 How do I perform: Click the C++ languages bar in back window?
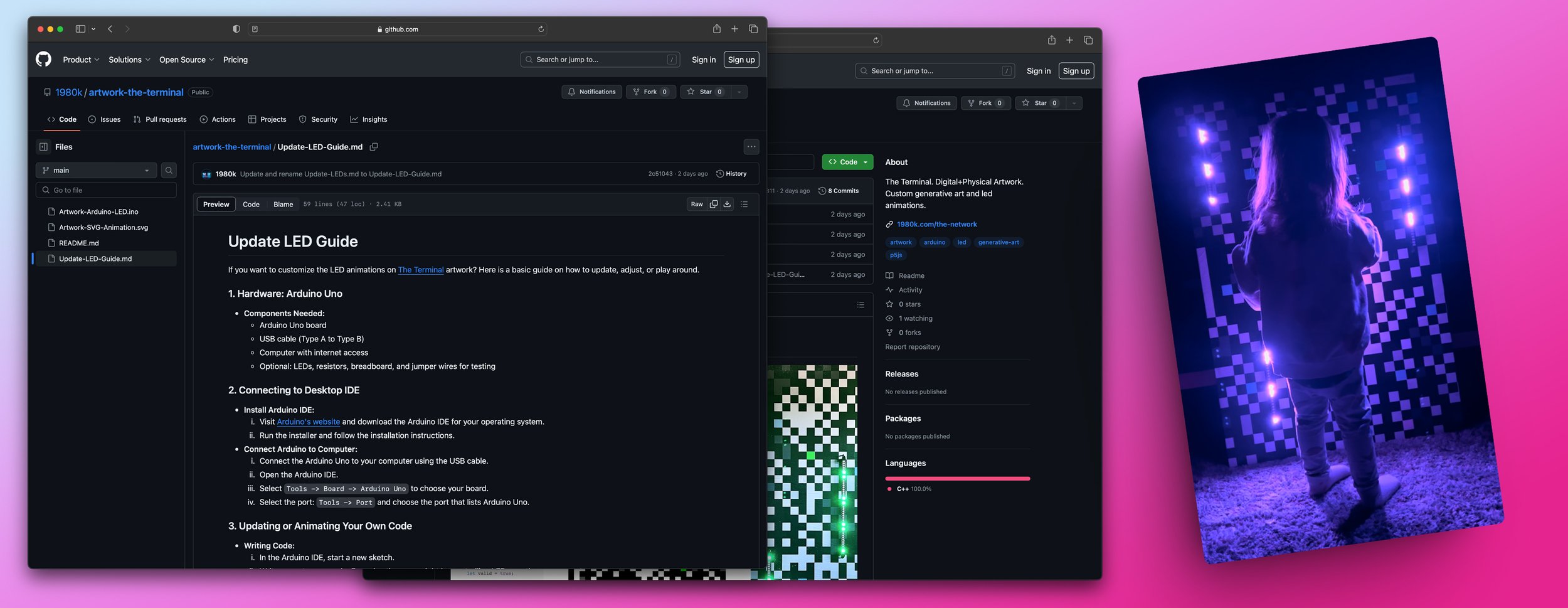point(958,479)
